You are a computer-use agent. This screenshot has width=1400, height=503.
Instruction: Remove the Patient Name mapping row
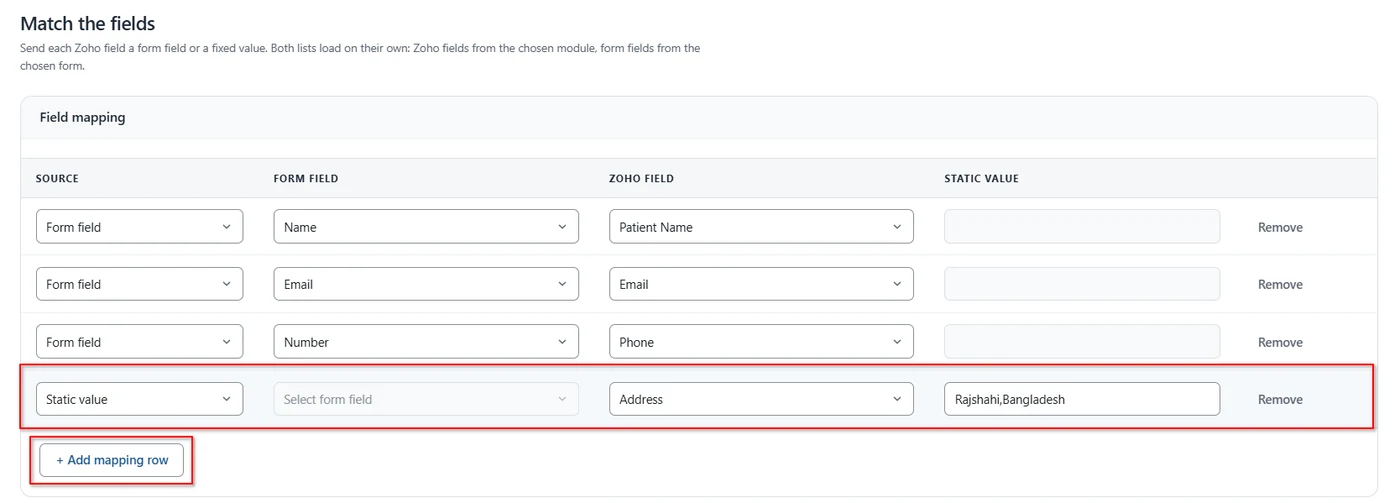click(1280, 227)
